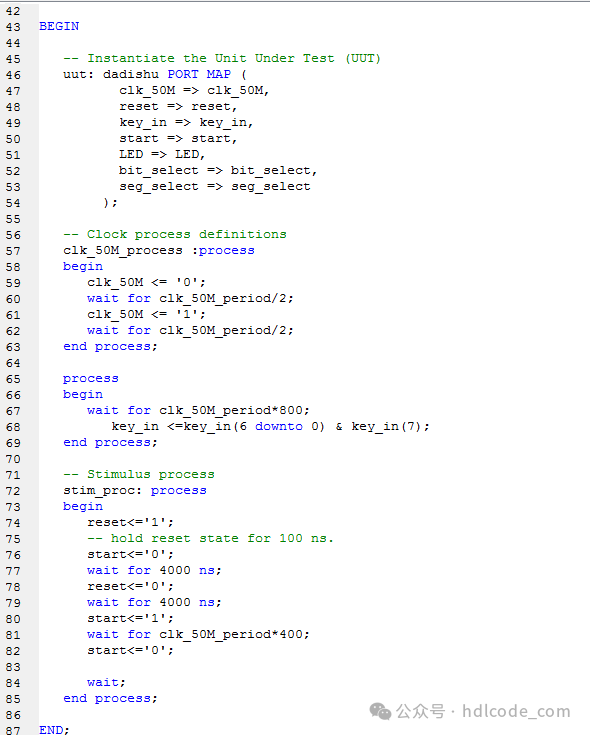
Task: Click the 'reset => reset,' port mapping
Action: pyautogui.click(x=178, y=106)
